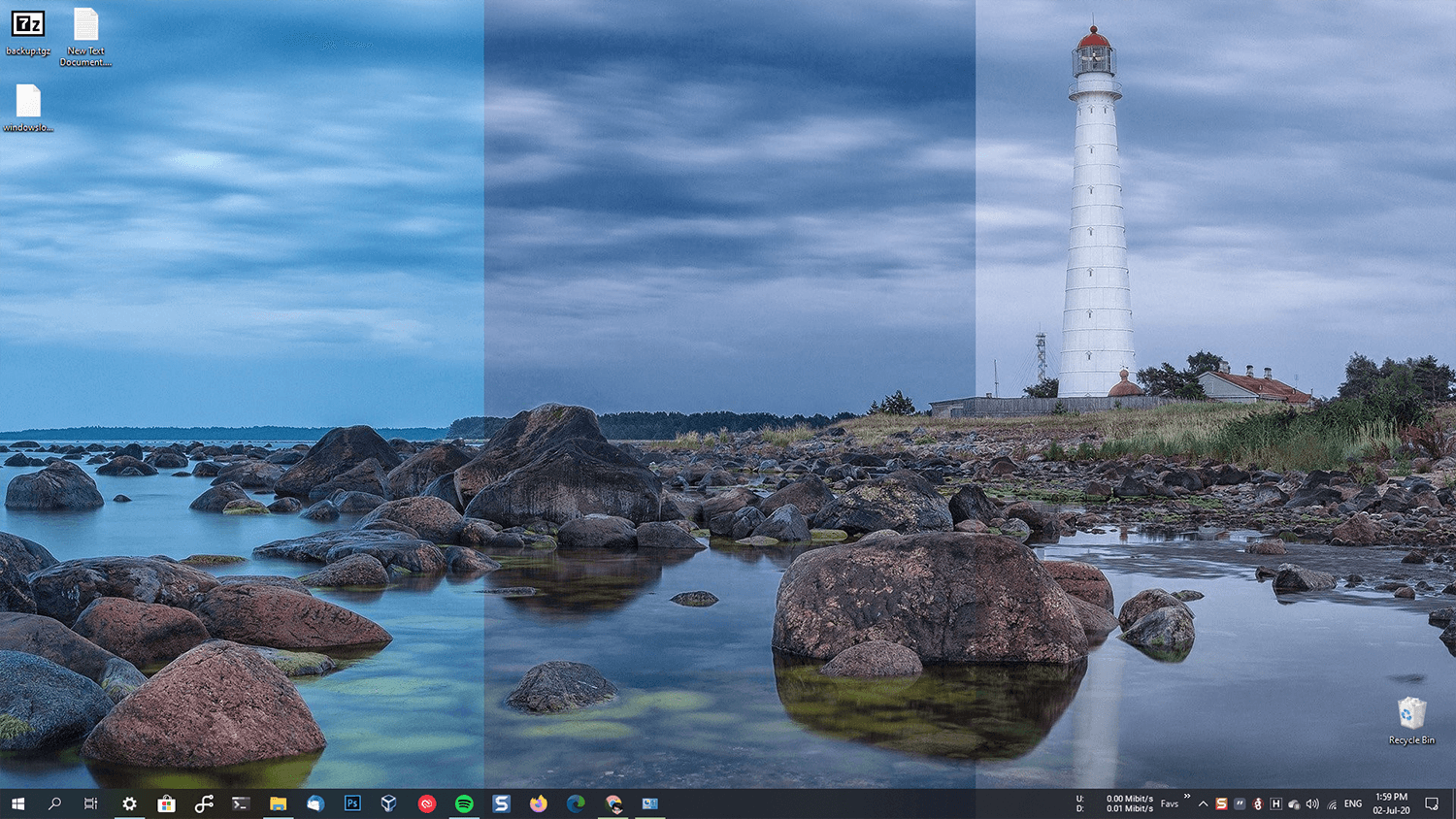The height and width of the screenshot is (819, 1456).
Task: Check OneDrive sync status icon
Action: 1292,803
